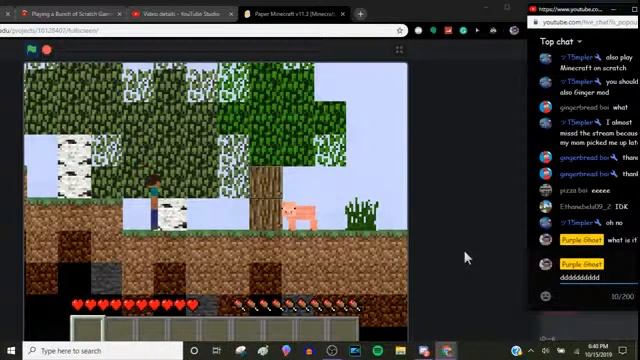Expand the Top chat dropdown
Viewport: 640px width, 360px height.
click(x=561, y=42)
